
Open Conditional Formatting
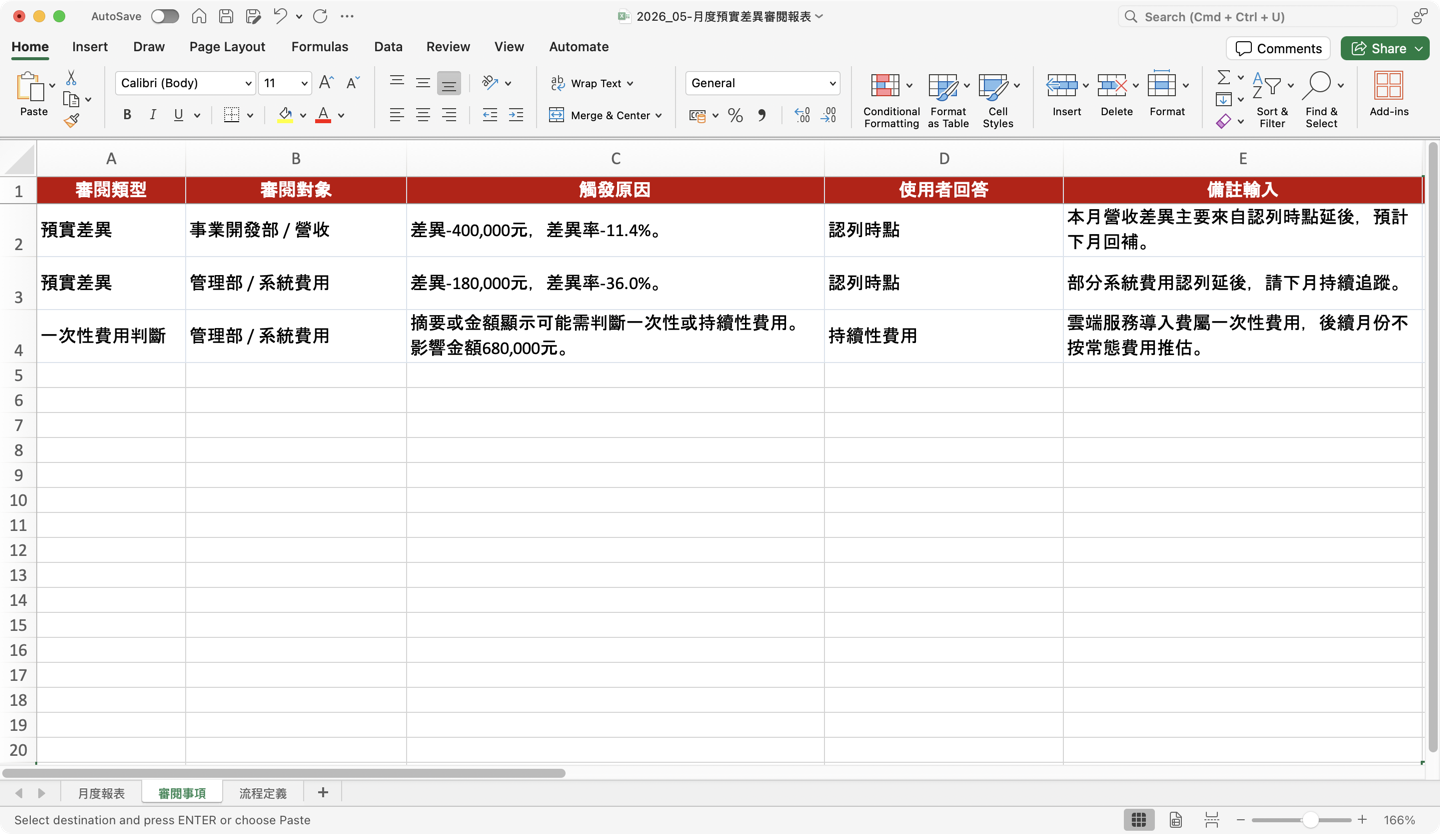pyautogui.click(x=891, y=100)
